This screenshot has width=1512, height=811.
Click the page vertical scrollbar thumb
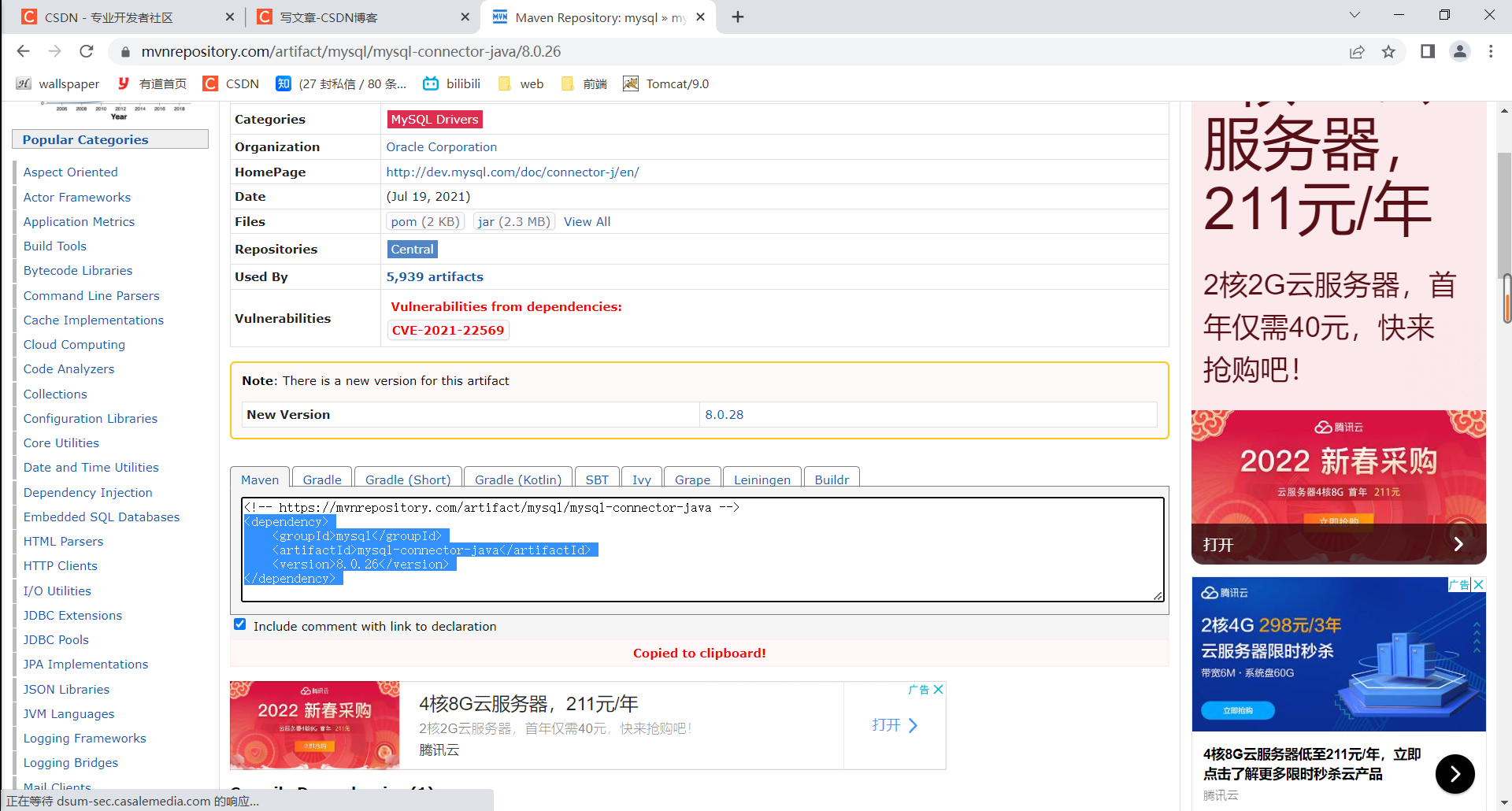1504,217
